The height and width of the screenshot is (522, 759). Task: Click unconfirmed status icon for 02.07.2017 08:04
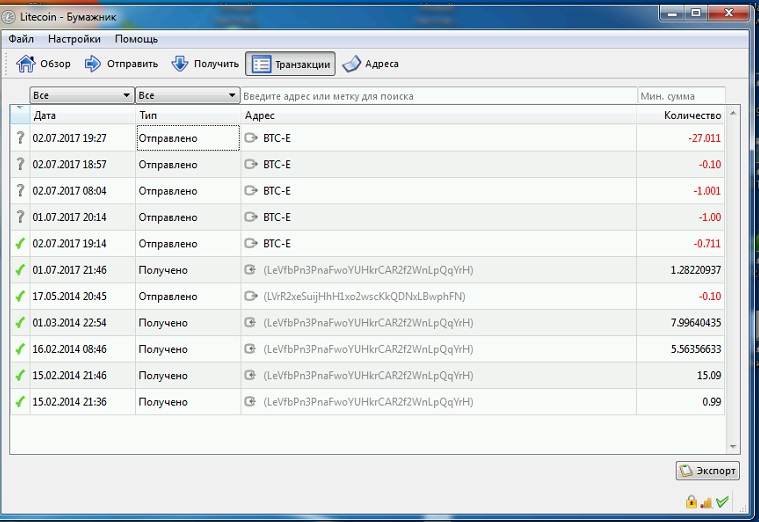coord(20,191)
